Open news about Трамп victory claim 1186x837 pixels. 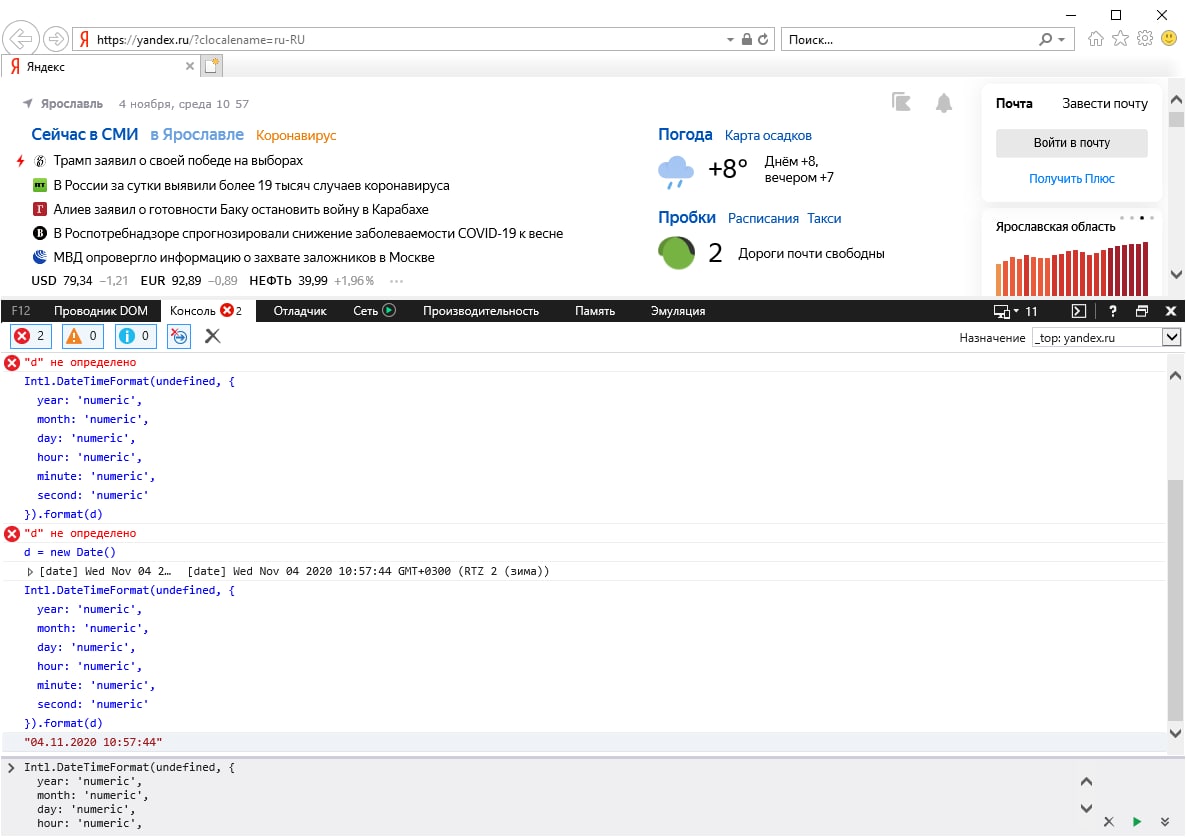tap(178, 160)
